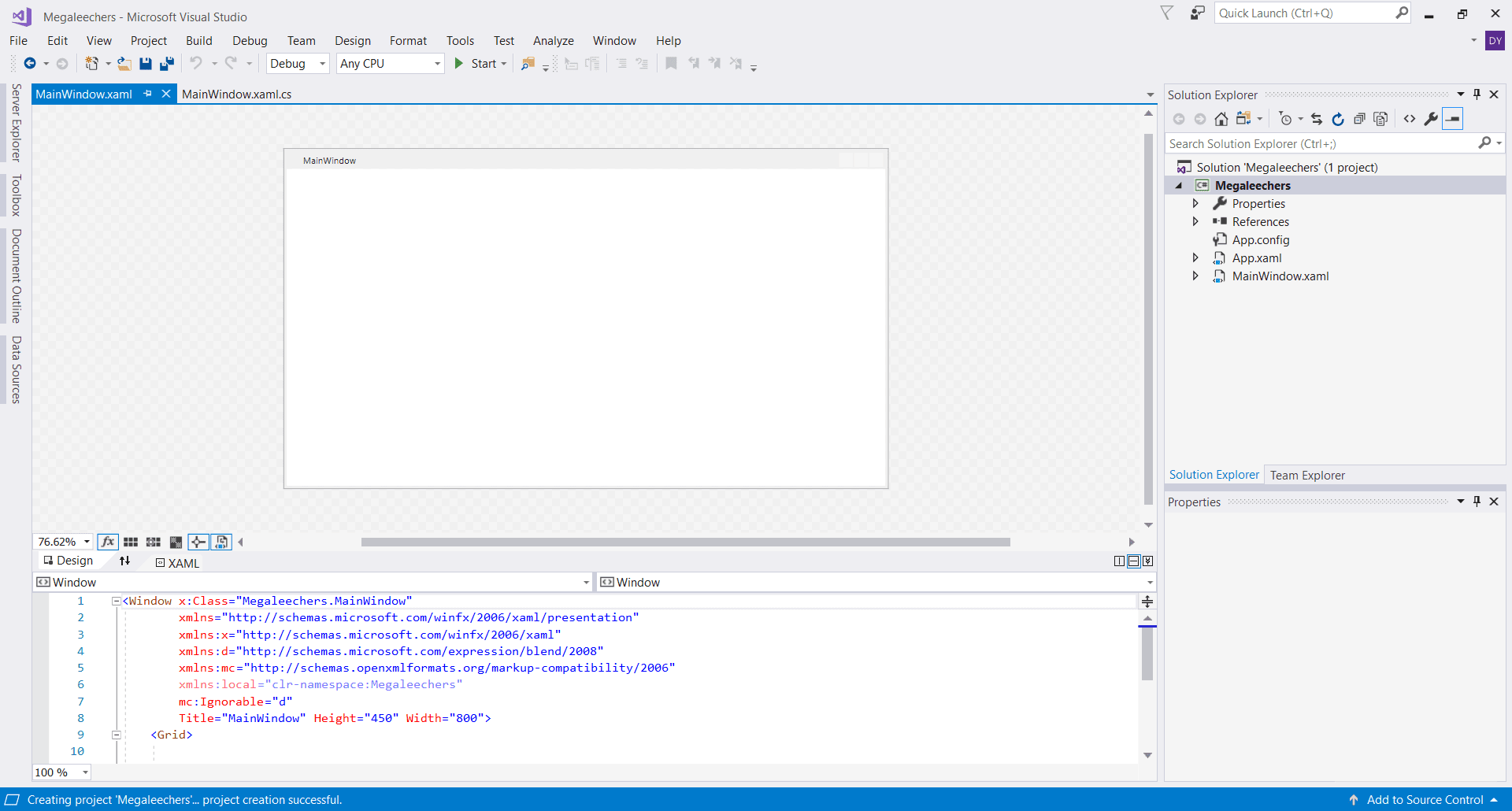Save the current file with the disk icon
This screenshot has width=1512, height=811.
146,64
